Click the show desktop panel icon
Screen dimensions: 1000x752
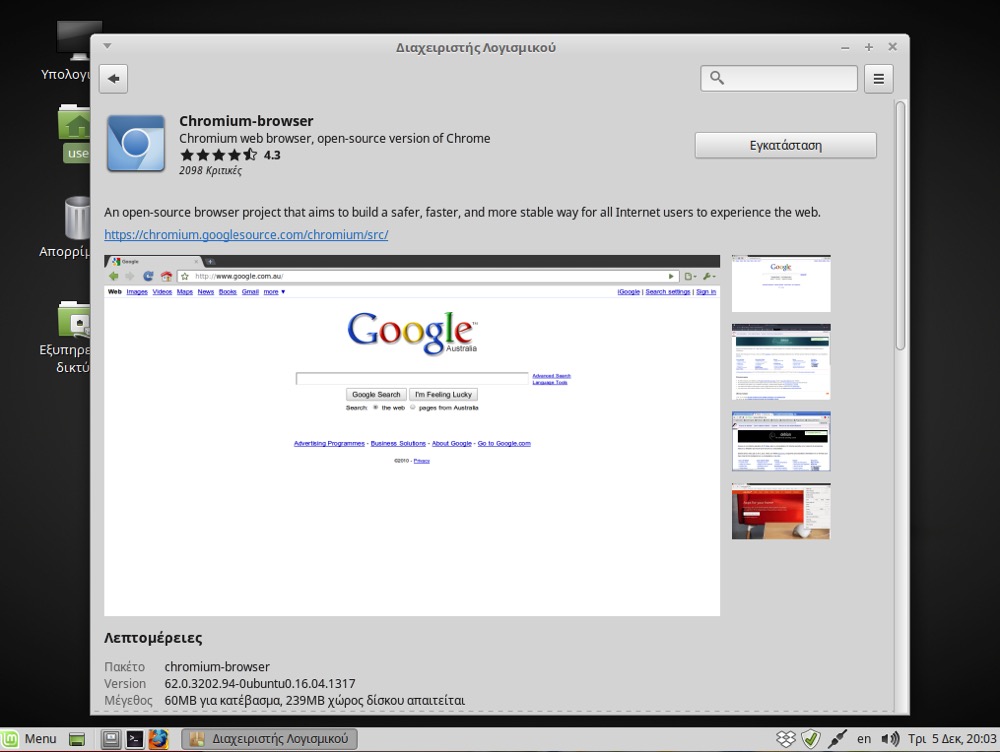77,739
